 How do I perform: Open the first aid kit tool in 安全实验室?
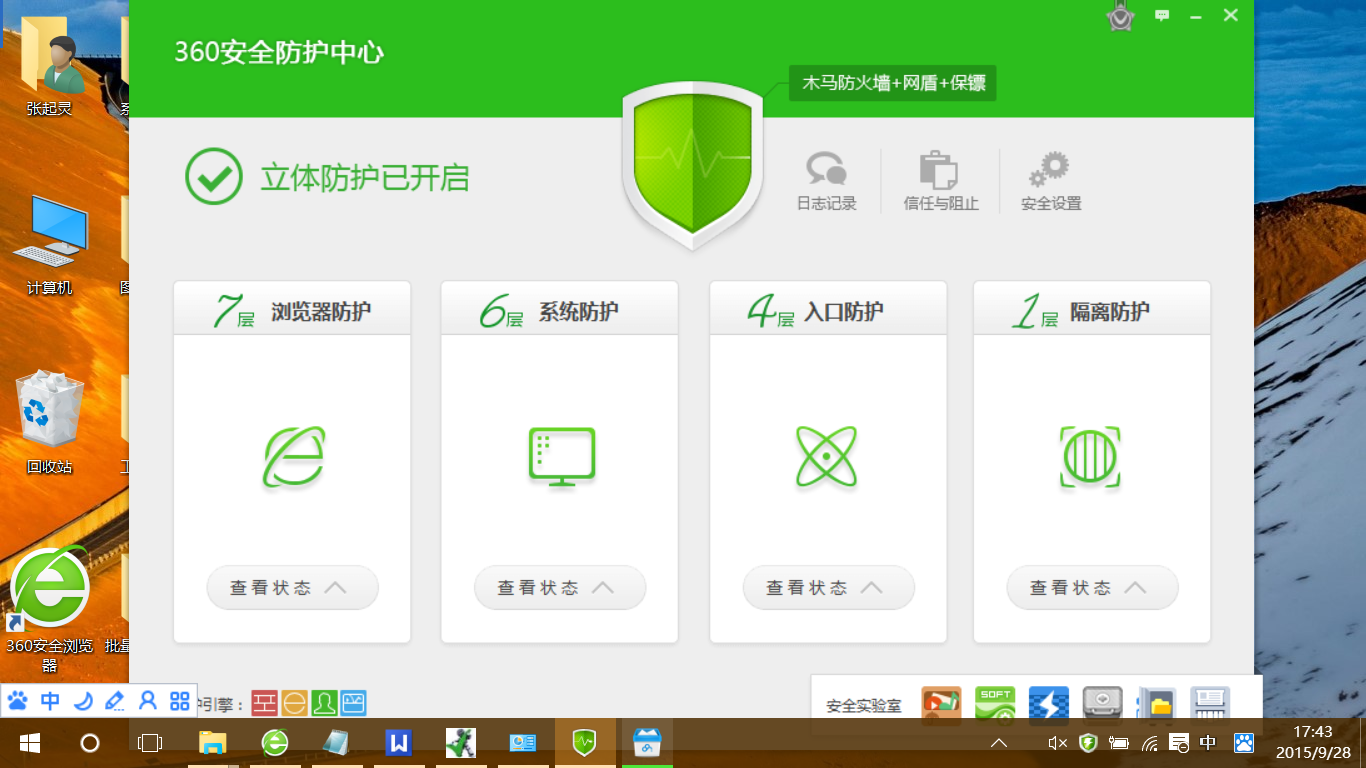(1100, 703)
